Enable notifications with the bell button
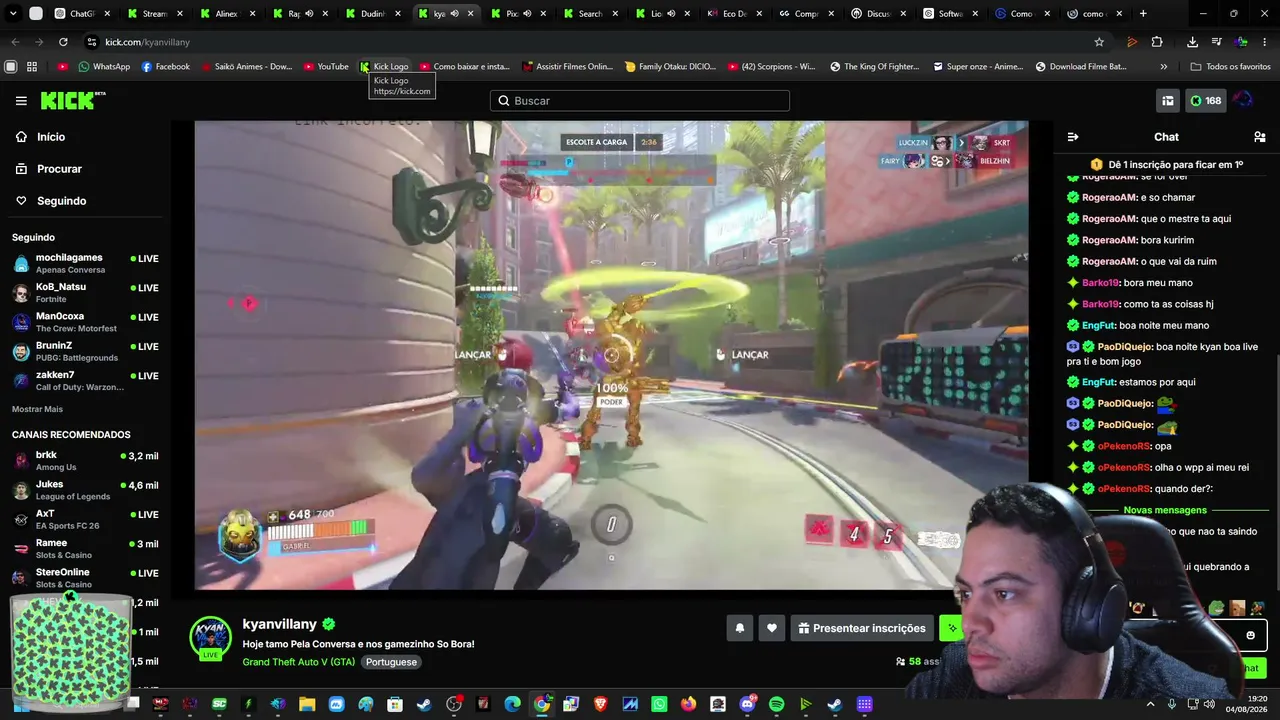Screen dimensions: 1280x720 740,628
